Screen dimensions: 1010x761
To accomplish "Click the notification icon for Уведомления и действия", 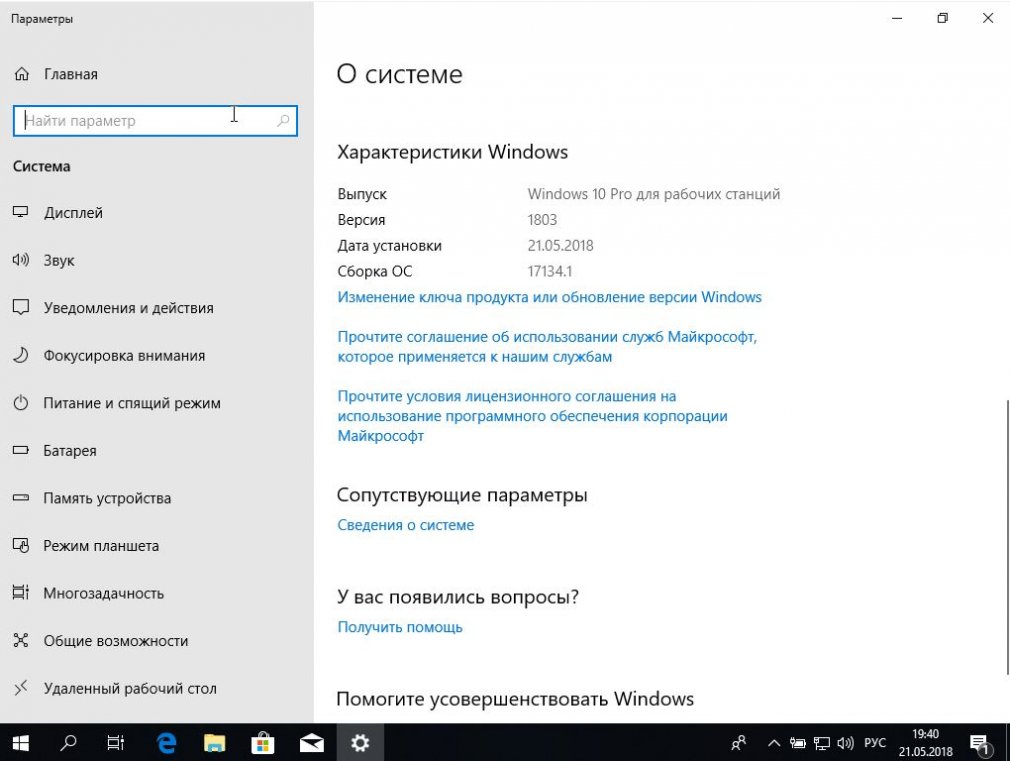I will [21, 307].
